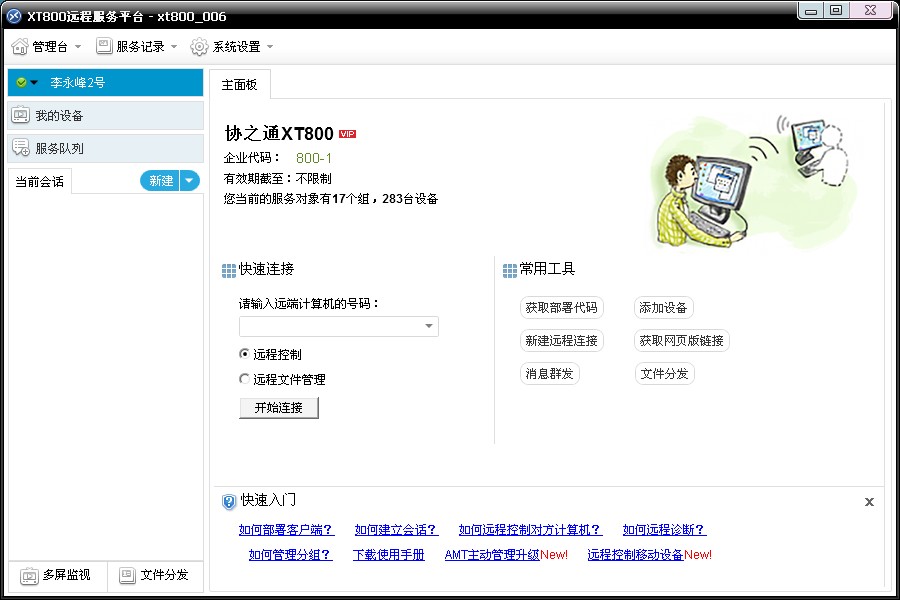Select the 当前会话 tab
Viewport: 900px width, 600px height.
[40, 182]
